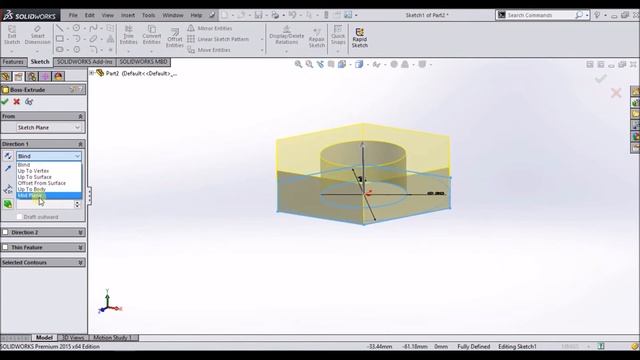Select the Spline sketch tool

pos(93,28)
